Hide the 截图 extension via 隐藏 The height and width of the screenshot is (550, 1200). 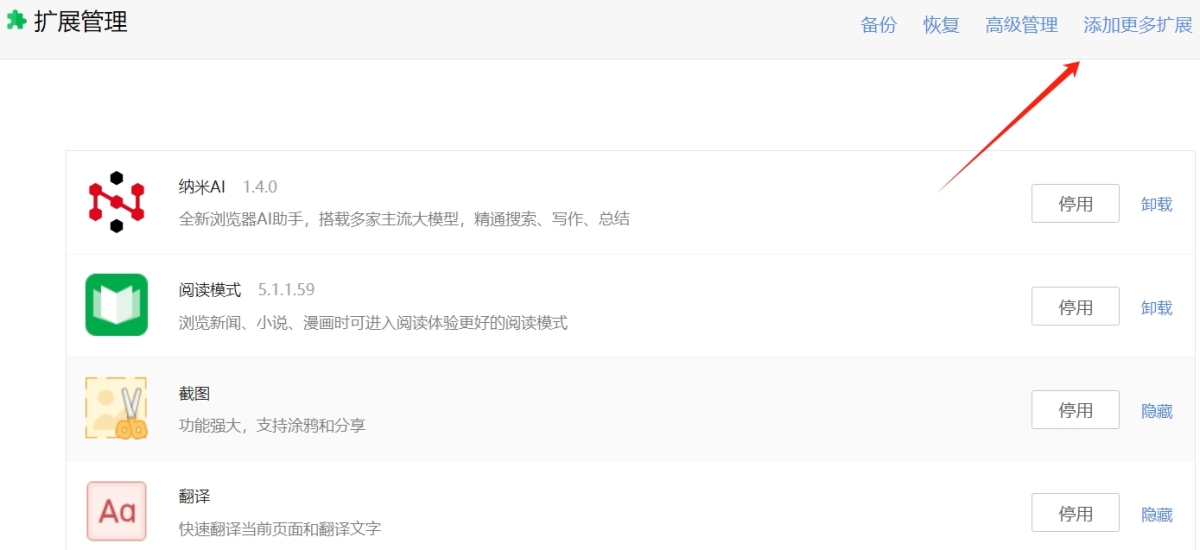coord(1156,411)
